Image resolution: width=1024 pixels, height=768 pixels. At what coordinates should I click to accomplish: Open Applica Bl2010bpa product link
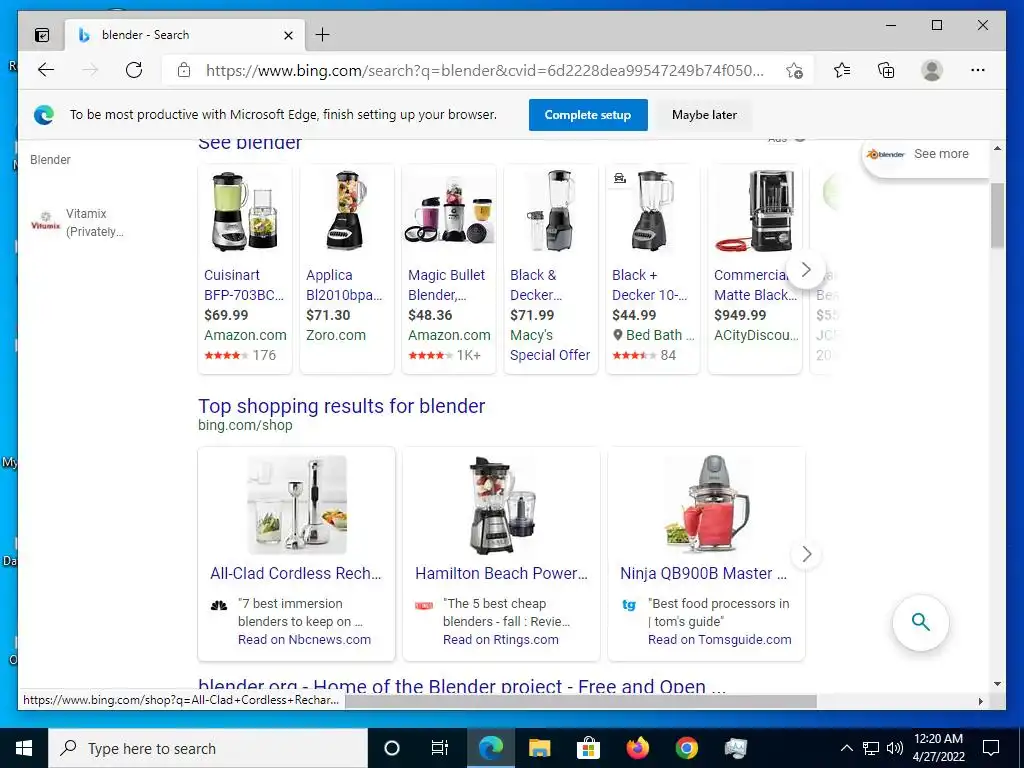pos(344,285)
